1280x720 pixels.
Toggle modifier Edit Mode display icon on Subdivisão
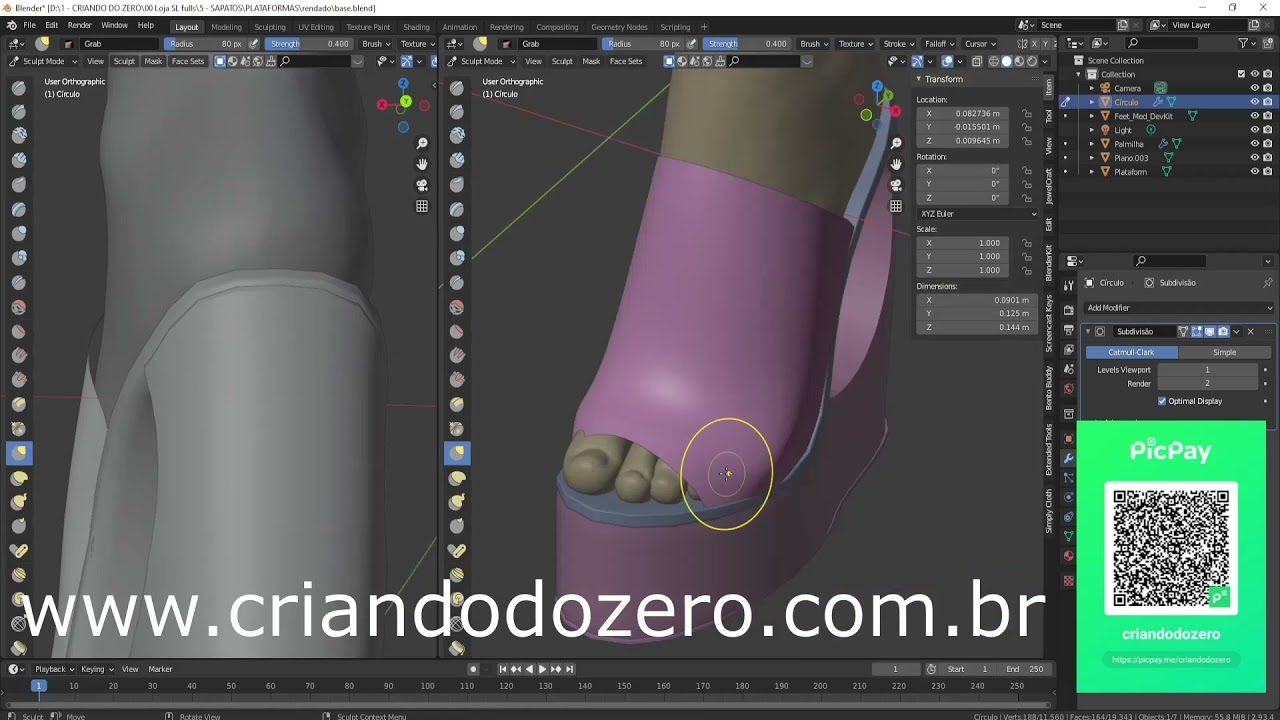click(1196, 332)
